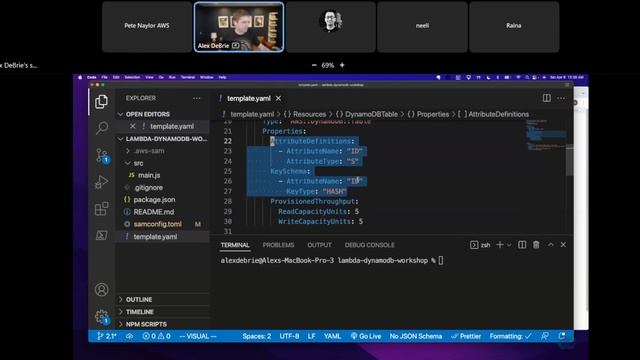
Task: Open Source Control view with badge
Action: pyautogui.click(x=102, y=156)
